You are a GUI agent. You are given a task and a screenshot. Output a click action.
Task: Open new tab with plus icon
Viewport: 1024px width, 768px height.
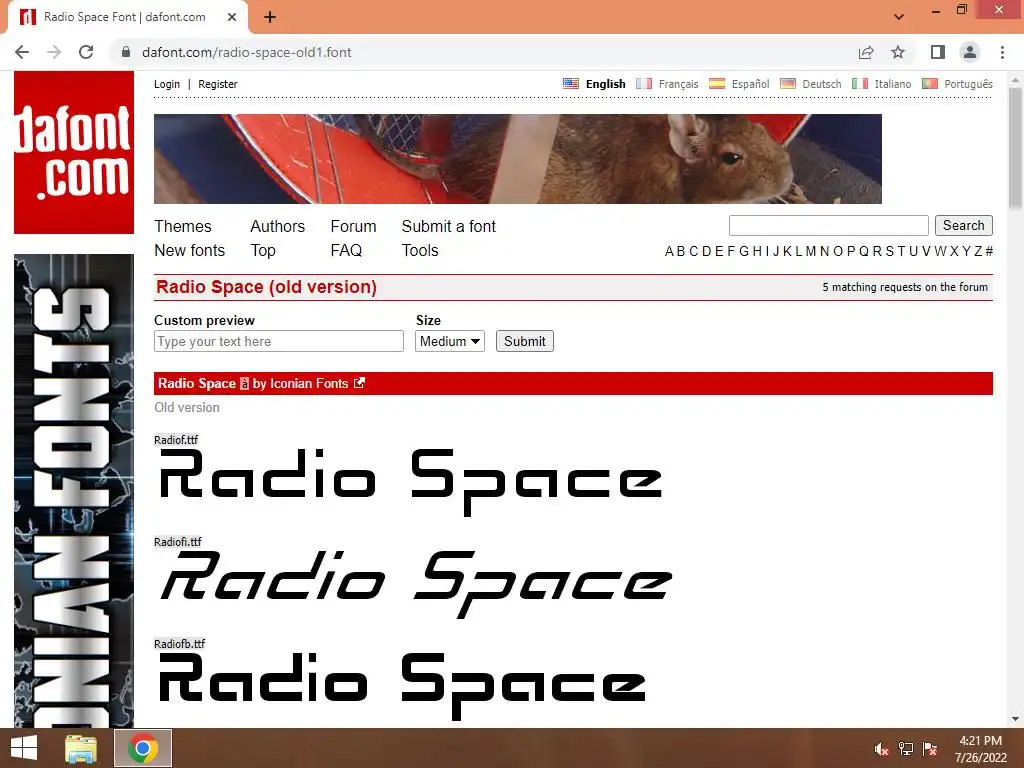click(x=270, y=17)
